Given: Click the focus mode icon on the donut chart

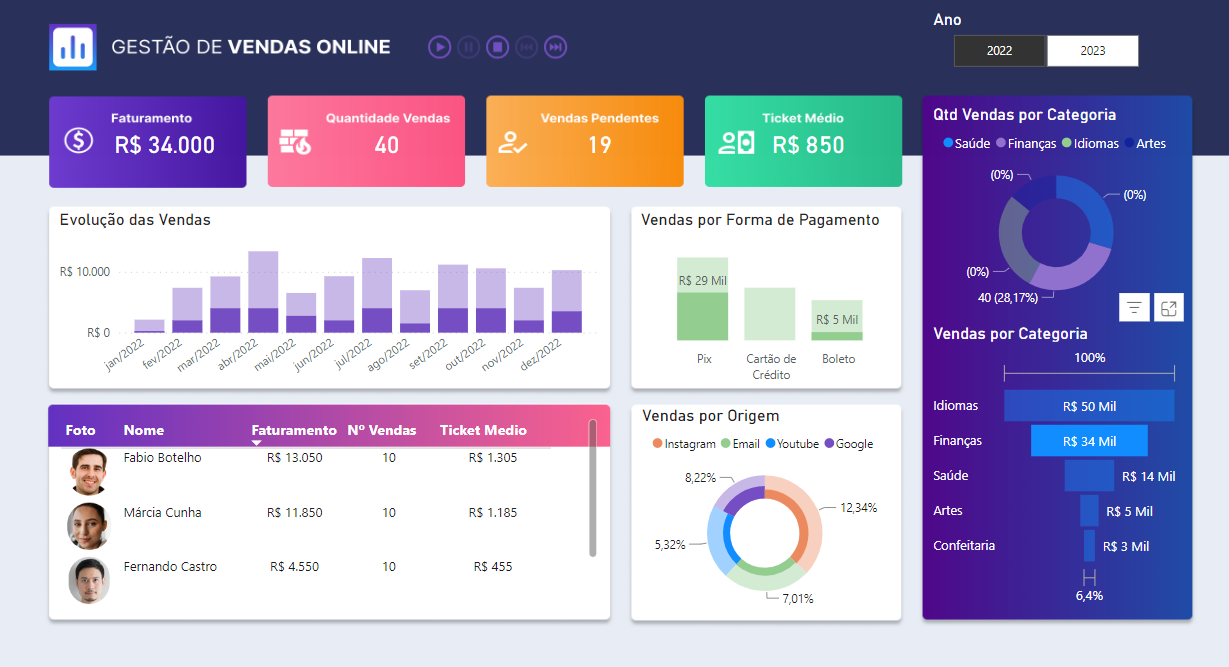Looking at the screenshot, I should [1168, 307].
